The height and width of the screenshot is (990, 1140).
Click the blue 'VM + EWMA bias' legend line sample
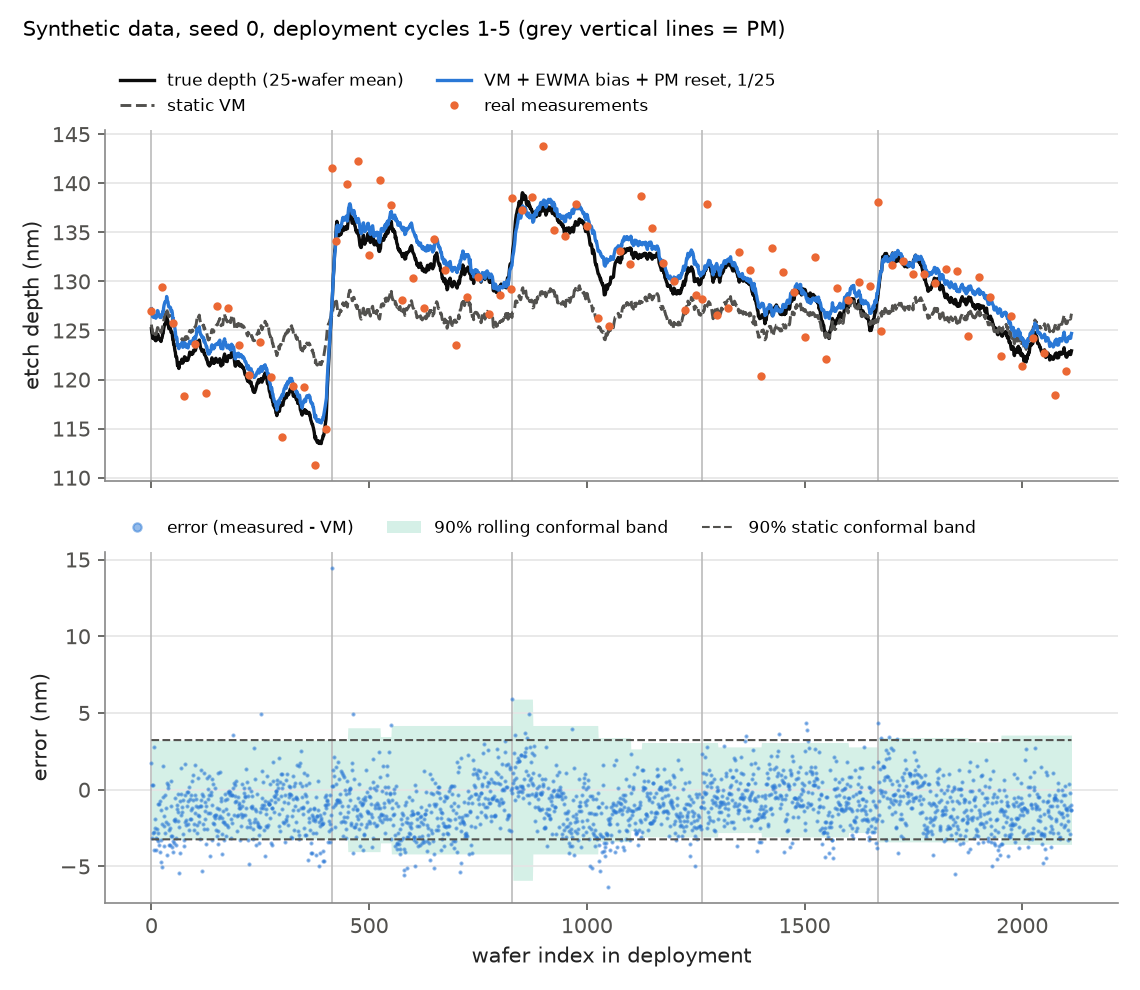(x=454, y=80)
